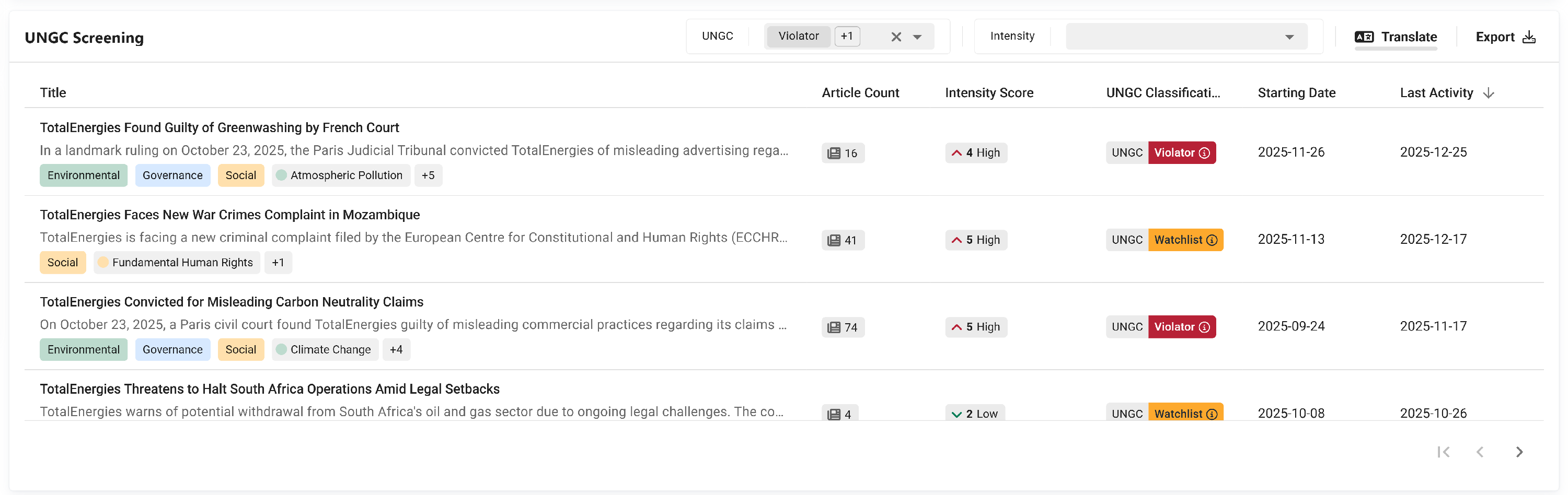
Task: Click Governance tag on Carbon Neutrality row
Action: pos(172,349)
